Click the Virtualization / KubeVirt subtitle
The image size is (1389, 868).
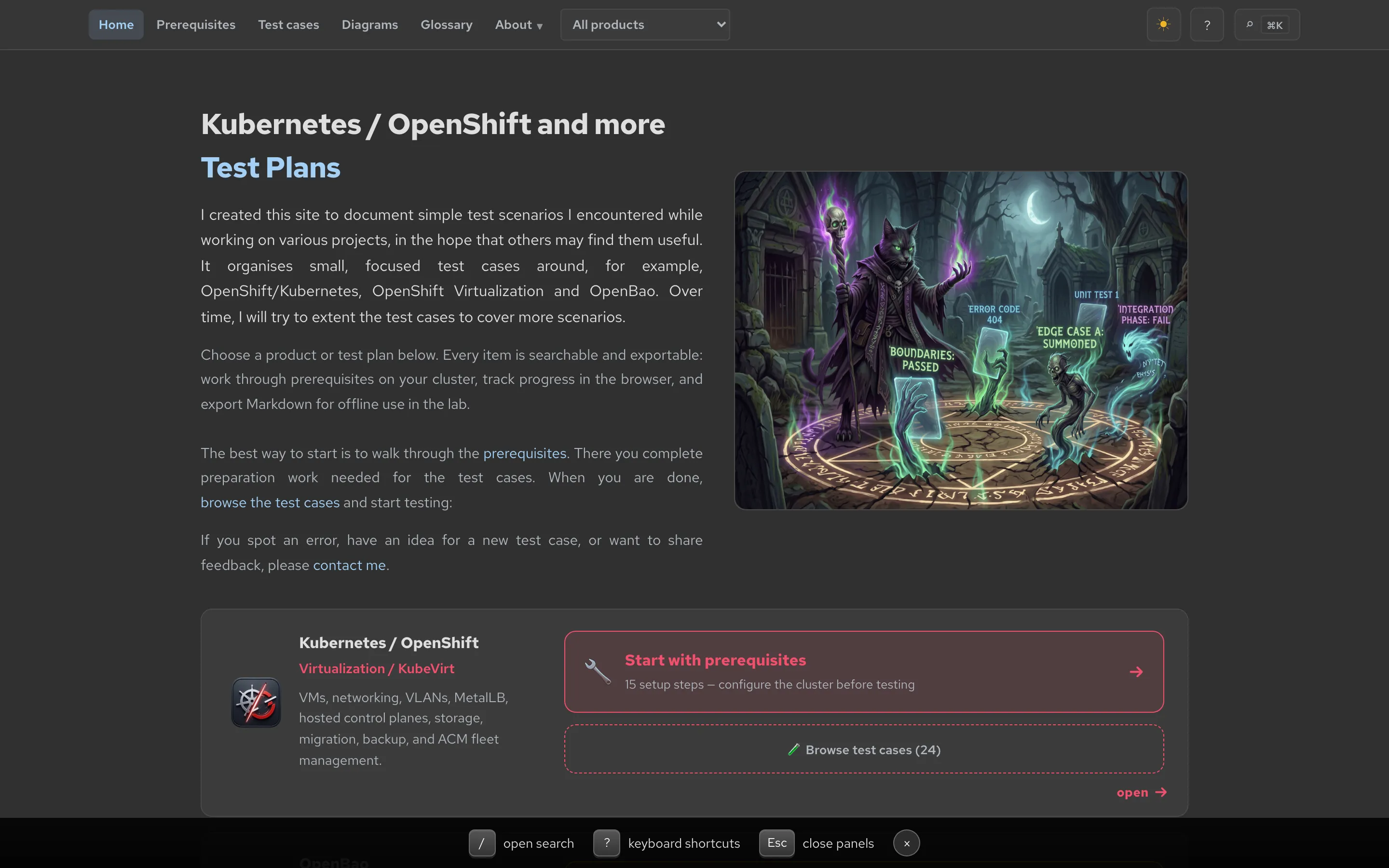(x=377, y=668)
